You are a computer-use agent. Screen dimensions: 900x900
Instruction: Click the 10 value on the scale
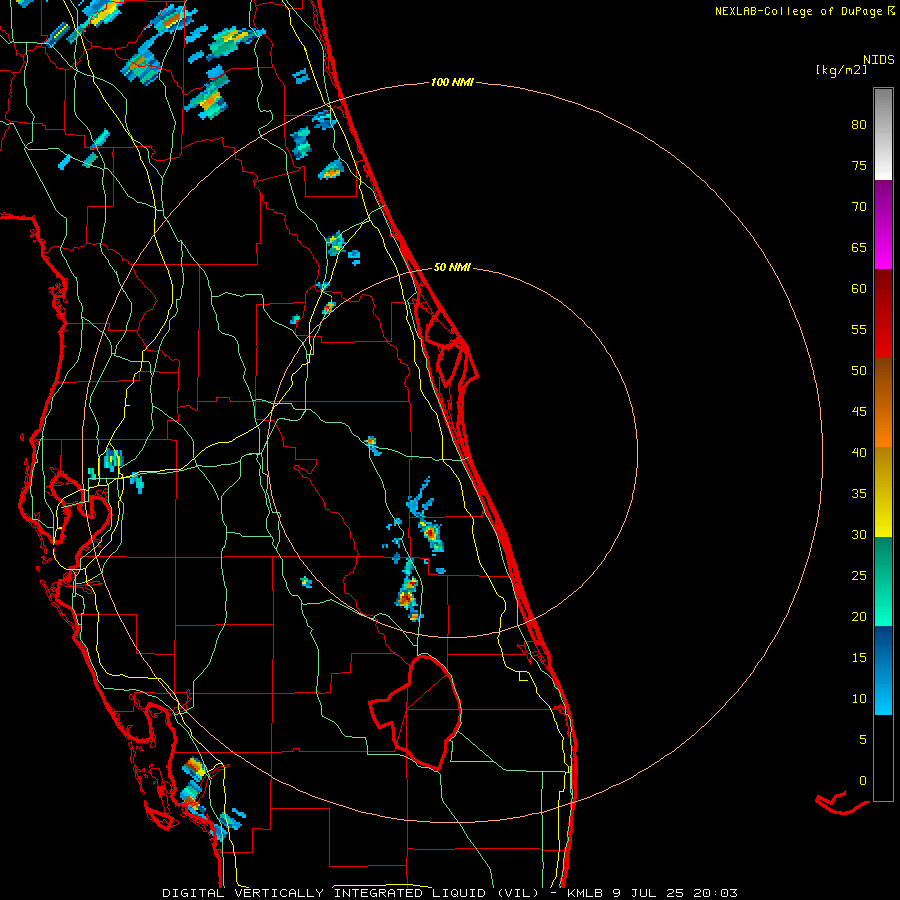[859, 699]
